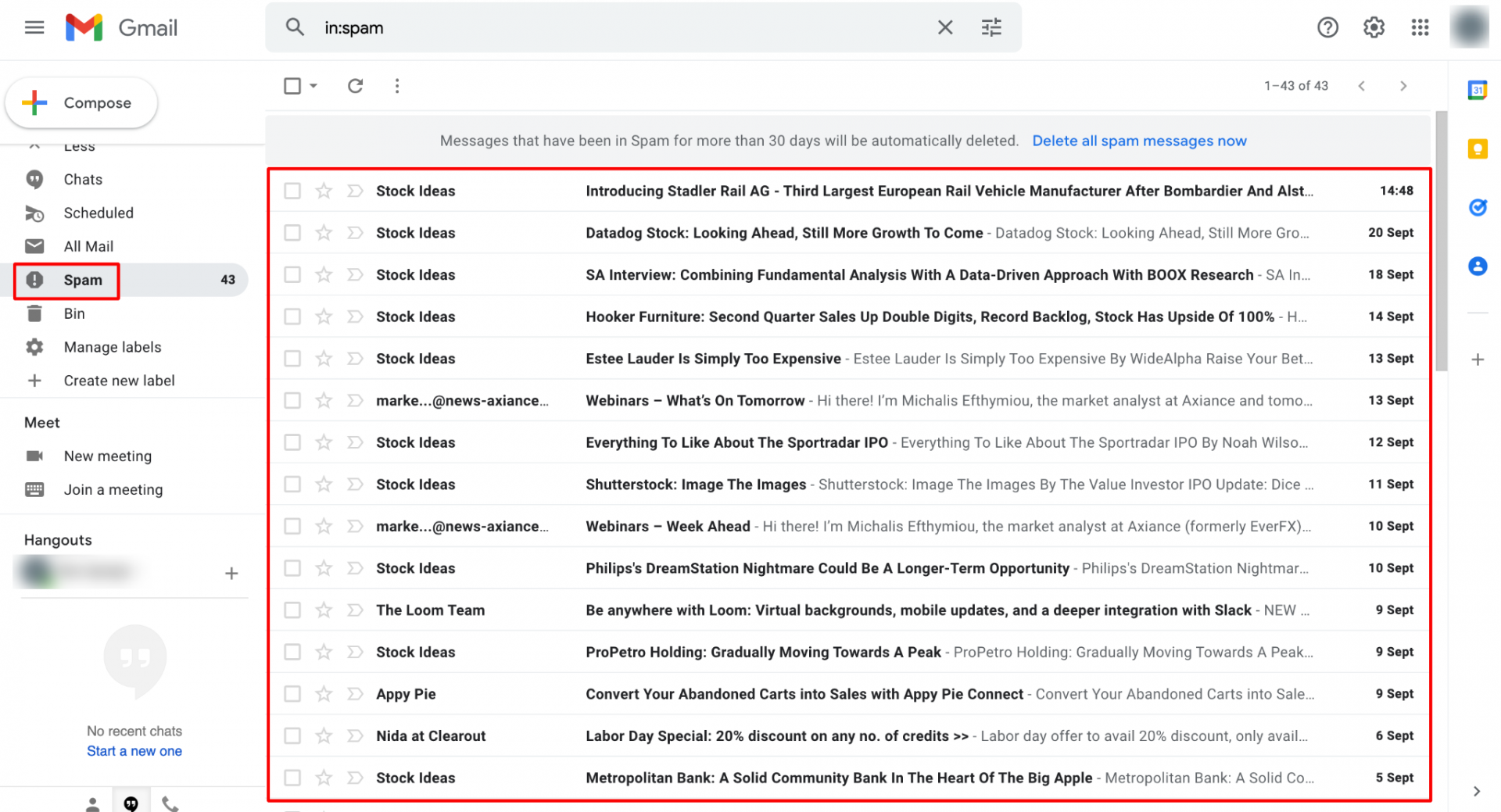
Task: Open the Chats label
Action: coord(83,180)
